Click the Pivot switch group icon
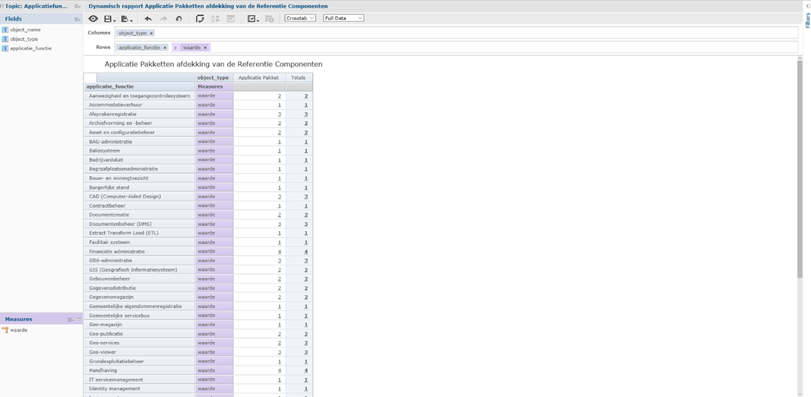This screenshot has width=811, height=397. (x=200, y=19)
